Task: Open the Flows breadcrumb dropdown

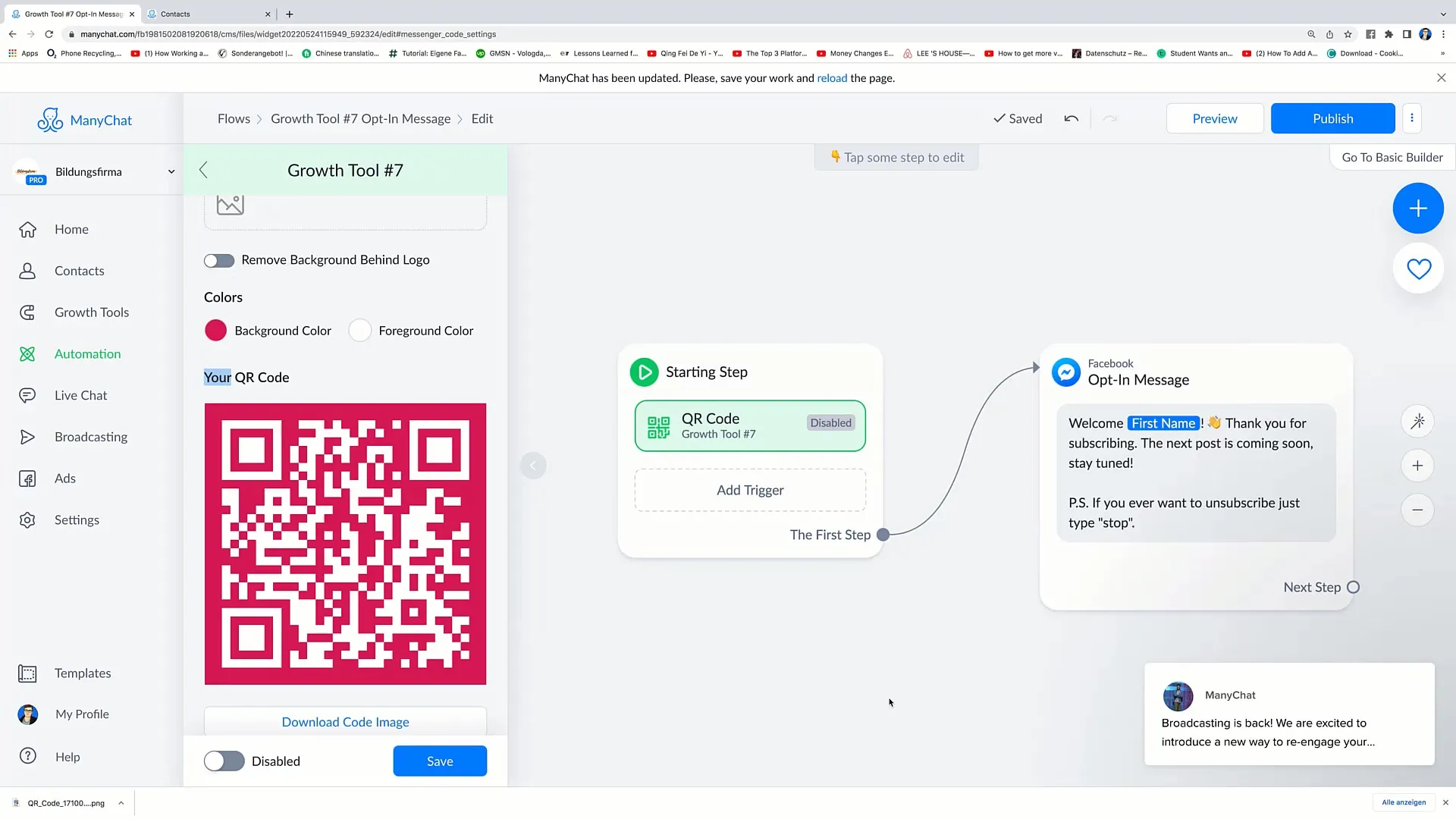Action: (x=234, y=118)
